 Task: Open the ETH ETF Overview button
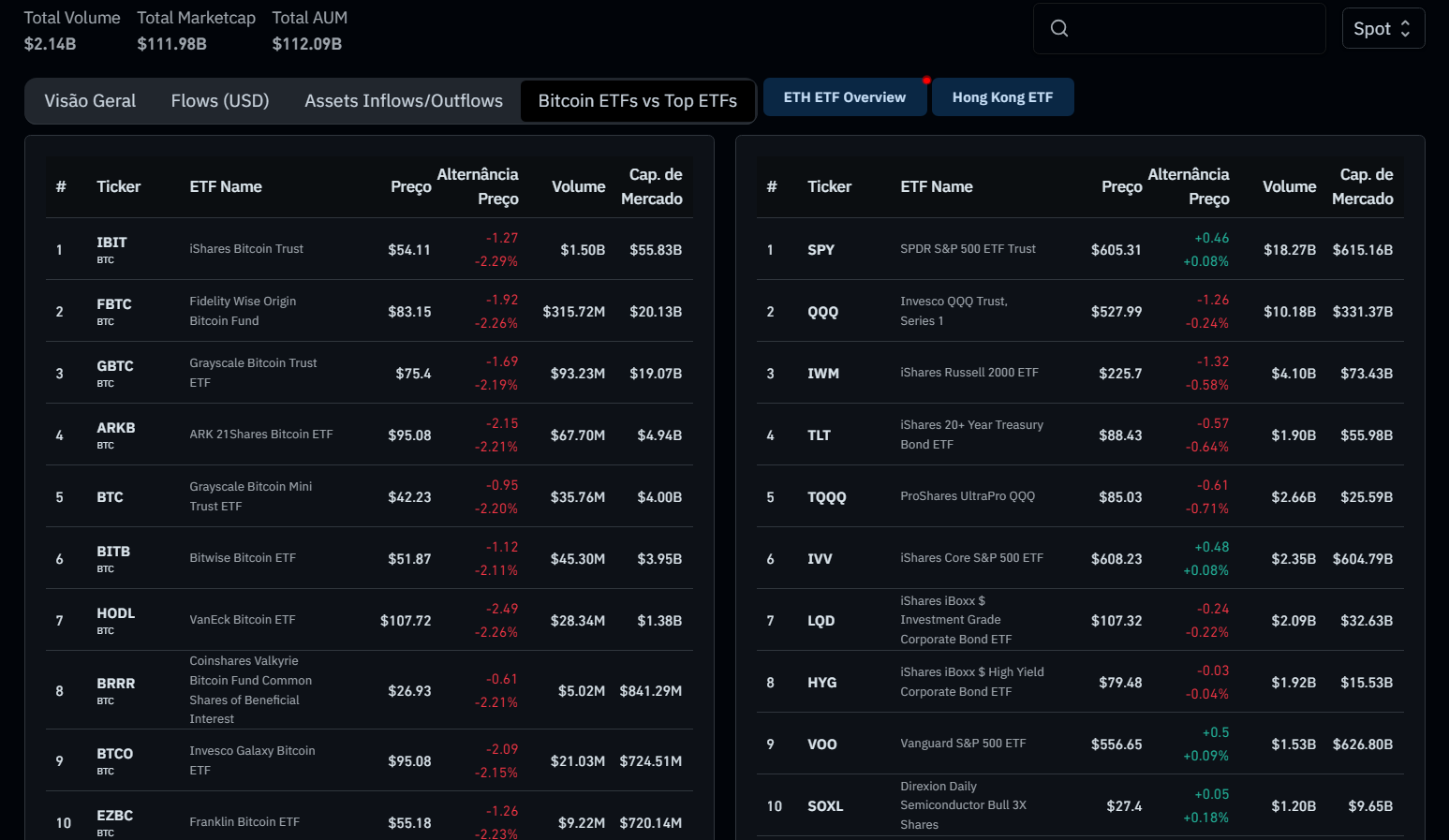(x=845, y=97)
